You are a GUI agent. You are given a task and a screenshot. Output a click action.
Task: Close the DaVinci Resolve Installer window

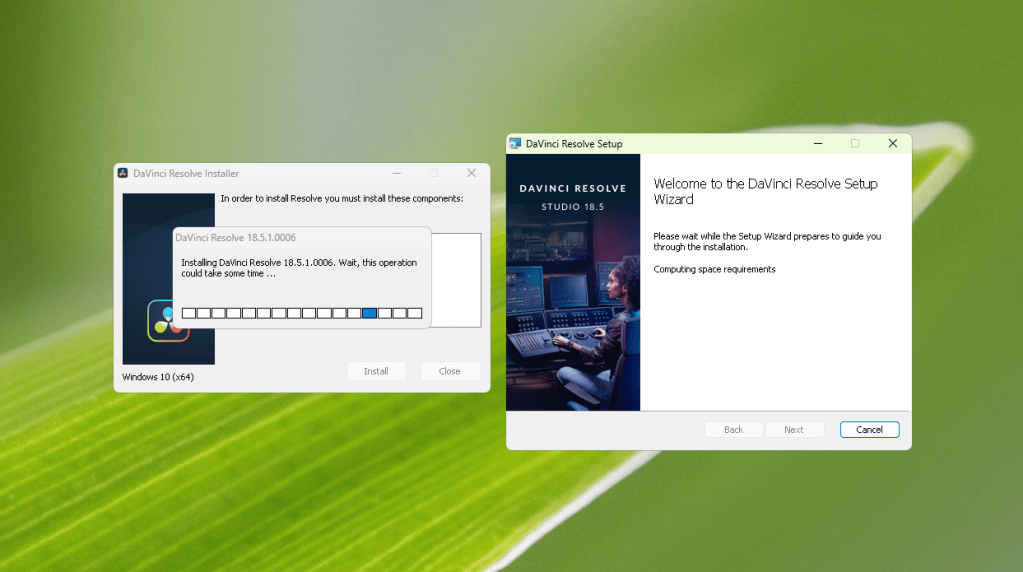point(471,173)
